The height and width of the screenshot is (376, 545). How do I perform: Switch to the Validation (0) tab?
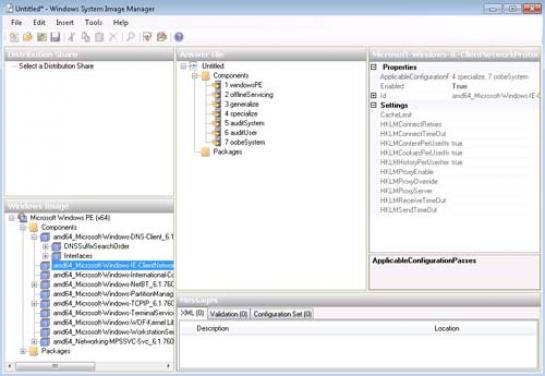[228, 314]
